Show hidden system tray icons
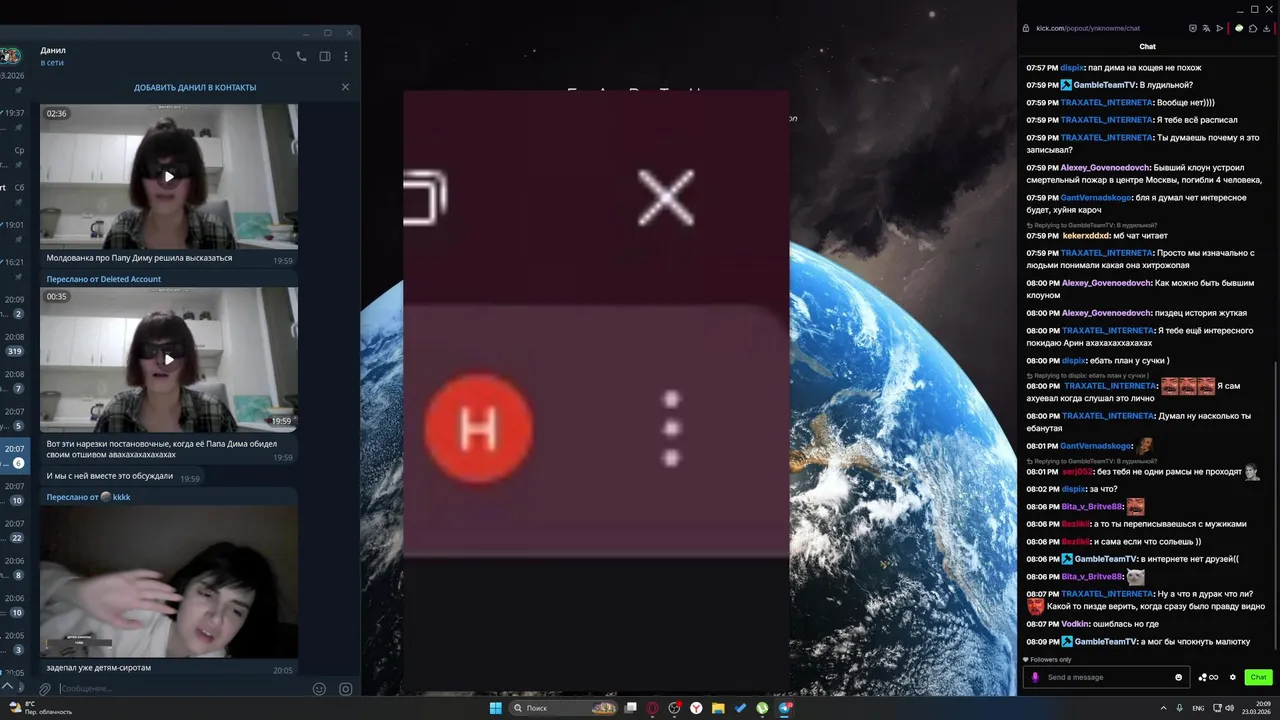The height and width of the screenshot is (720, 1280). [x=1163, y=708]
